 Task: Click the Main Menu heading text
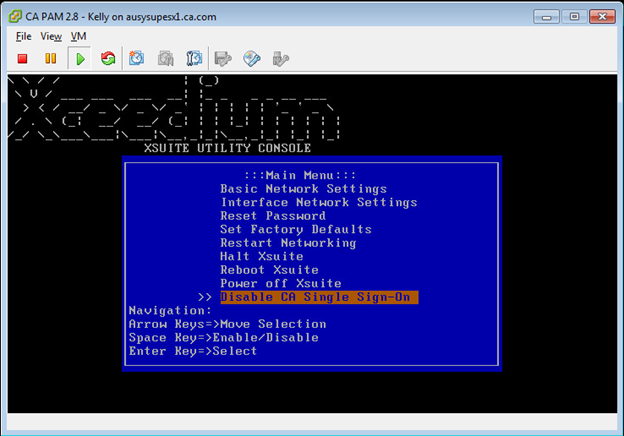click(300, 175)
